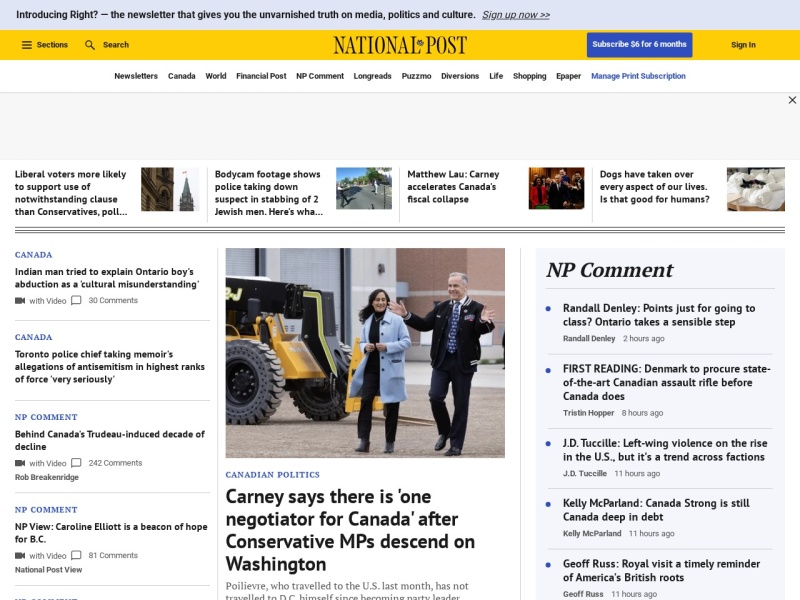This screenshot has width=800, height=600.
Task: Click J.D. Tuccille byline under the headline
Action: pyautogui.click(x=585, y=473)
